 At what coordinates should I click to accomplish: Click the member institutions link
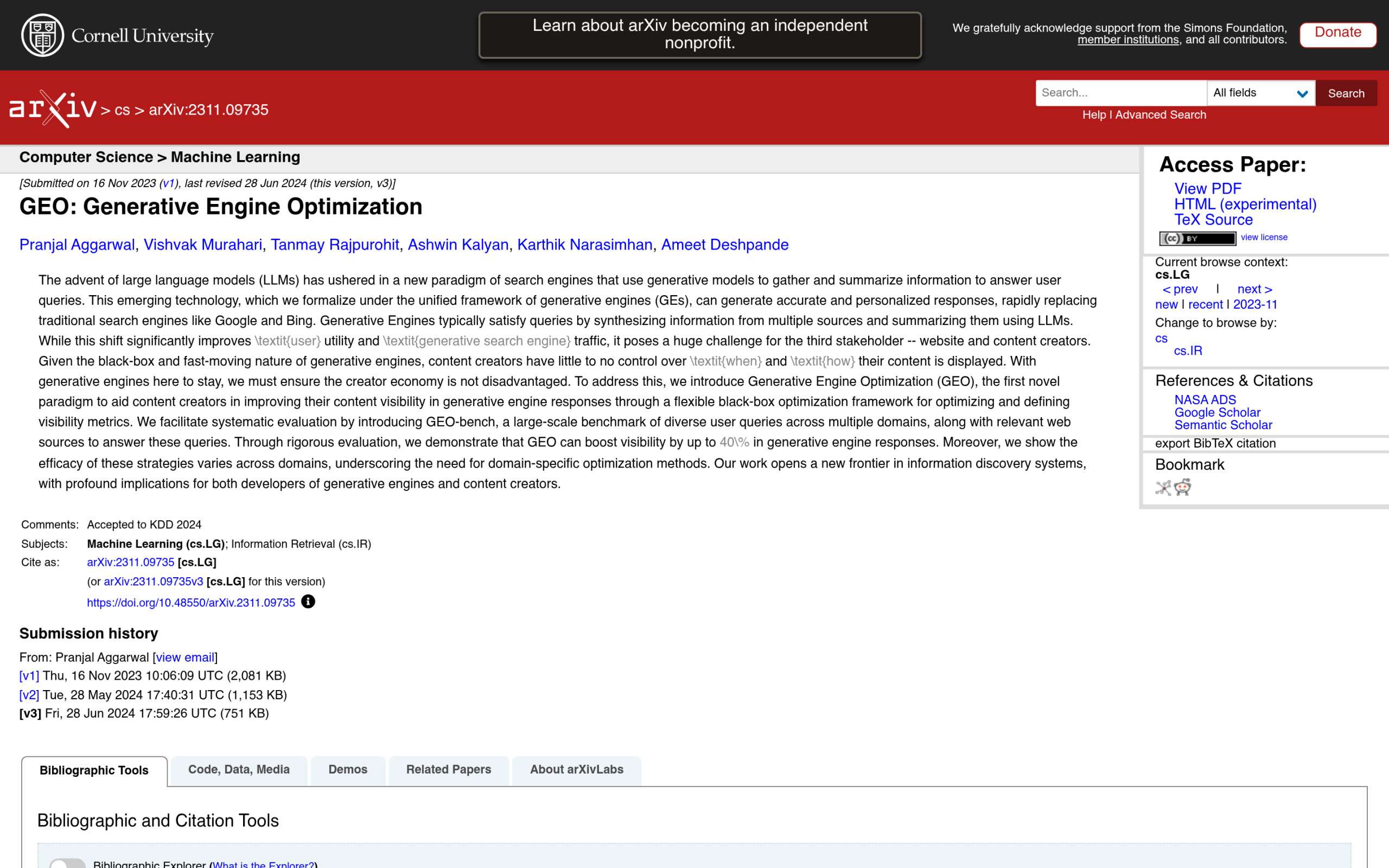click(1128, 40)
